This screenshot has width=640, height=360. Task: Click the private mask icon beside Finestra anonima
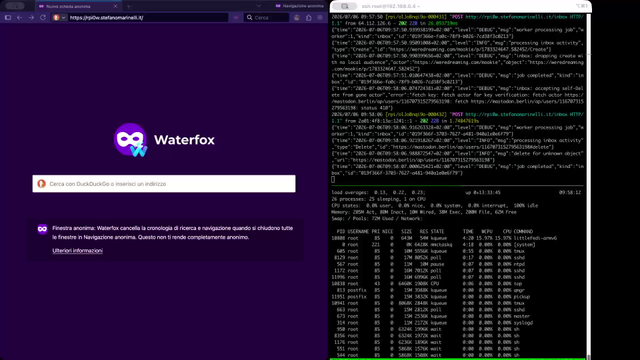pos(42,229)
